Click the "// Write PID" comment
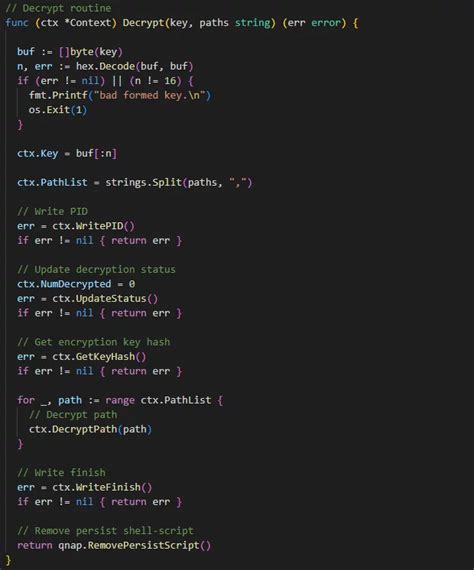474x570 pixels. pyautogui.click(x=52, y=211)
